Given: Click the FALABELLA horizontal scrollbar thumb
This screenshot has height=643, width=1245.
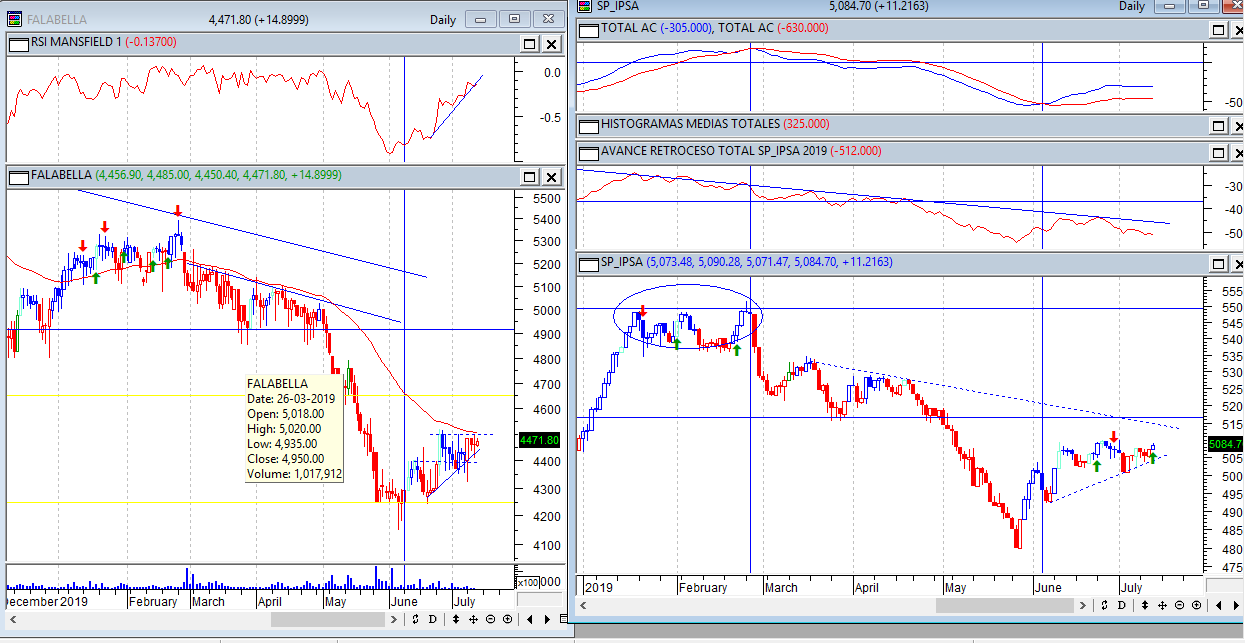Looking at the screenshot, I should pyautogui.click(x=328, y=619).
